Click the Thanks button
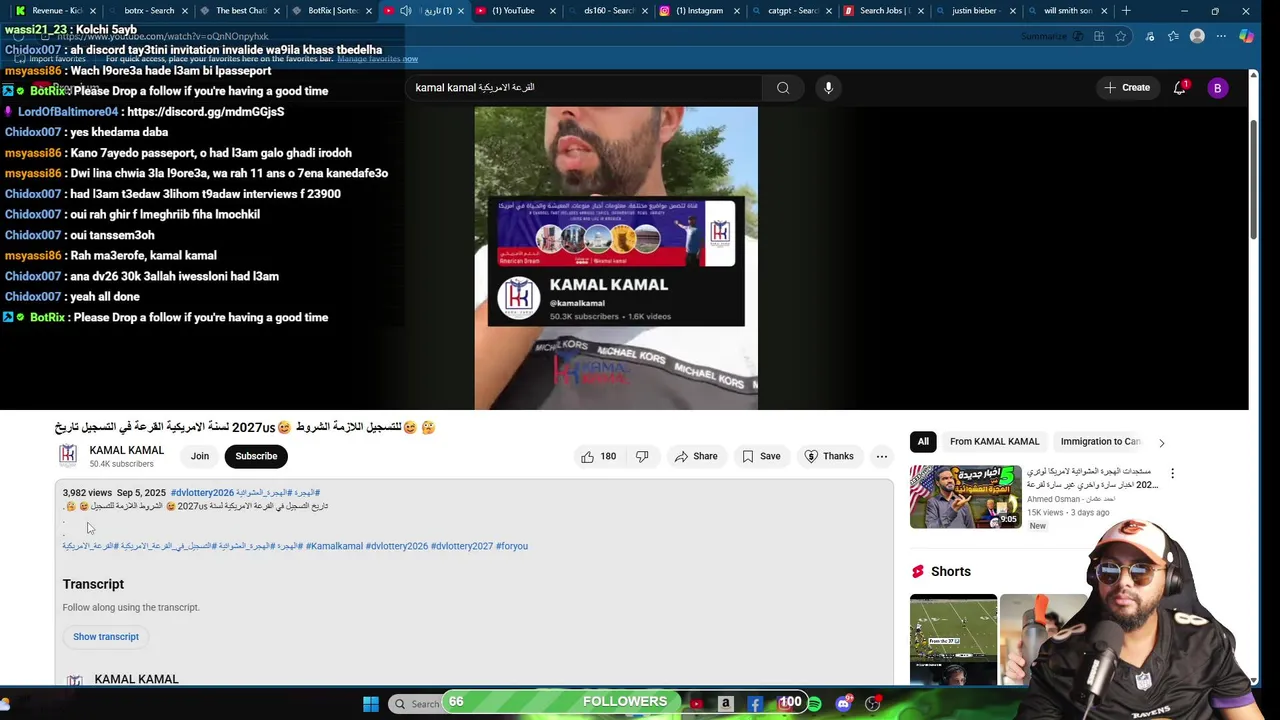 (829, 456)
